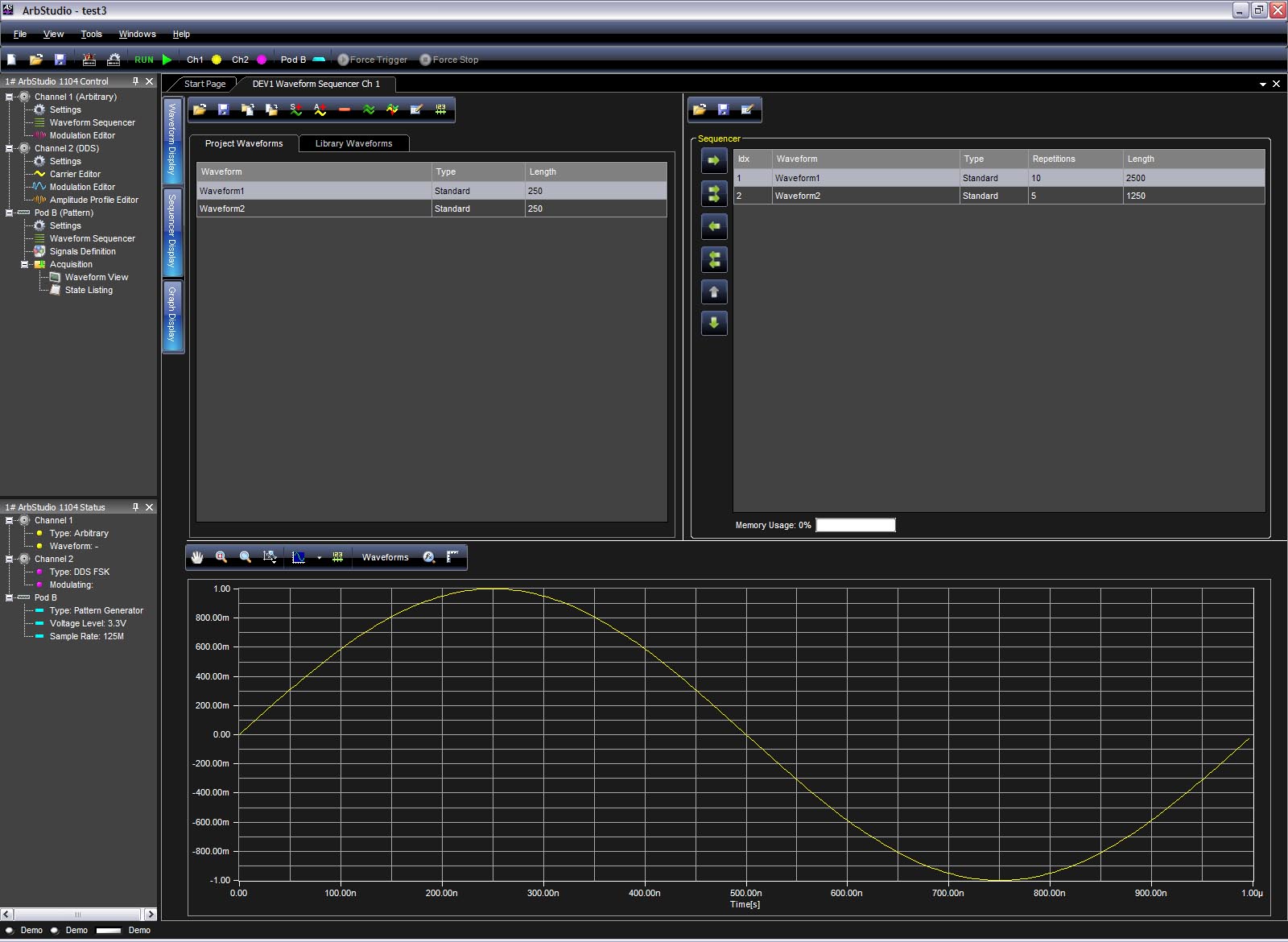This screenshot has width=1288, height=942.
Task: Open the Graph Display side tab
Action: coord(172,316)
